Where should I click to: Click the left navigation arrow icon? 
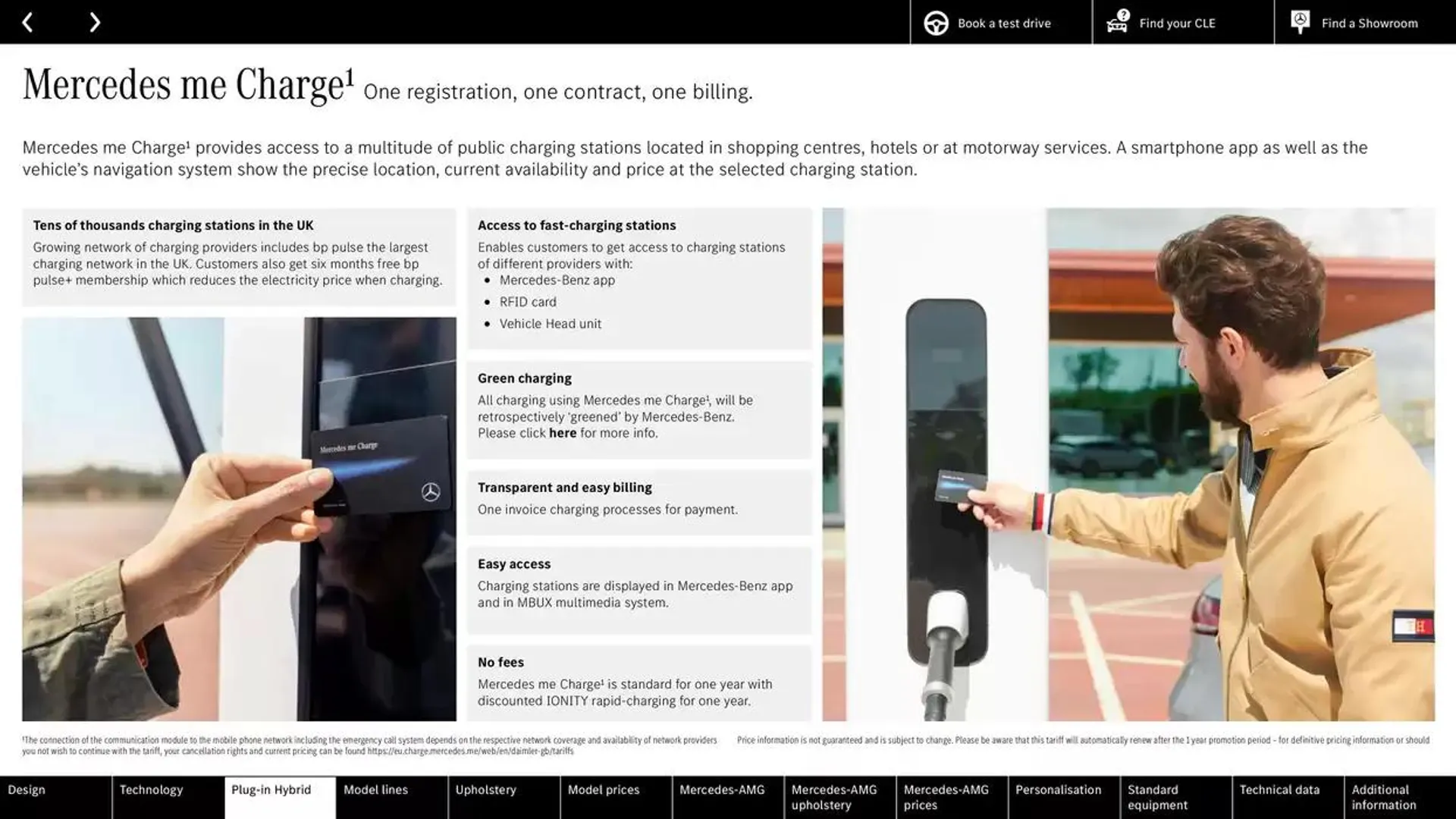[x=27, y=21]
